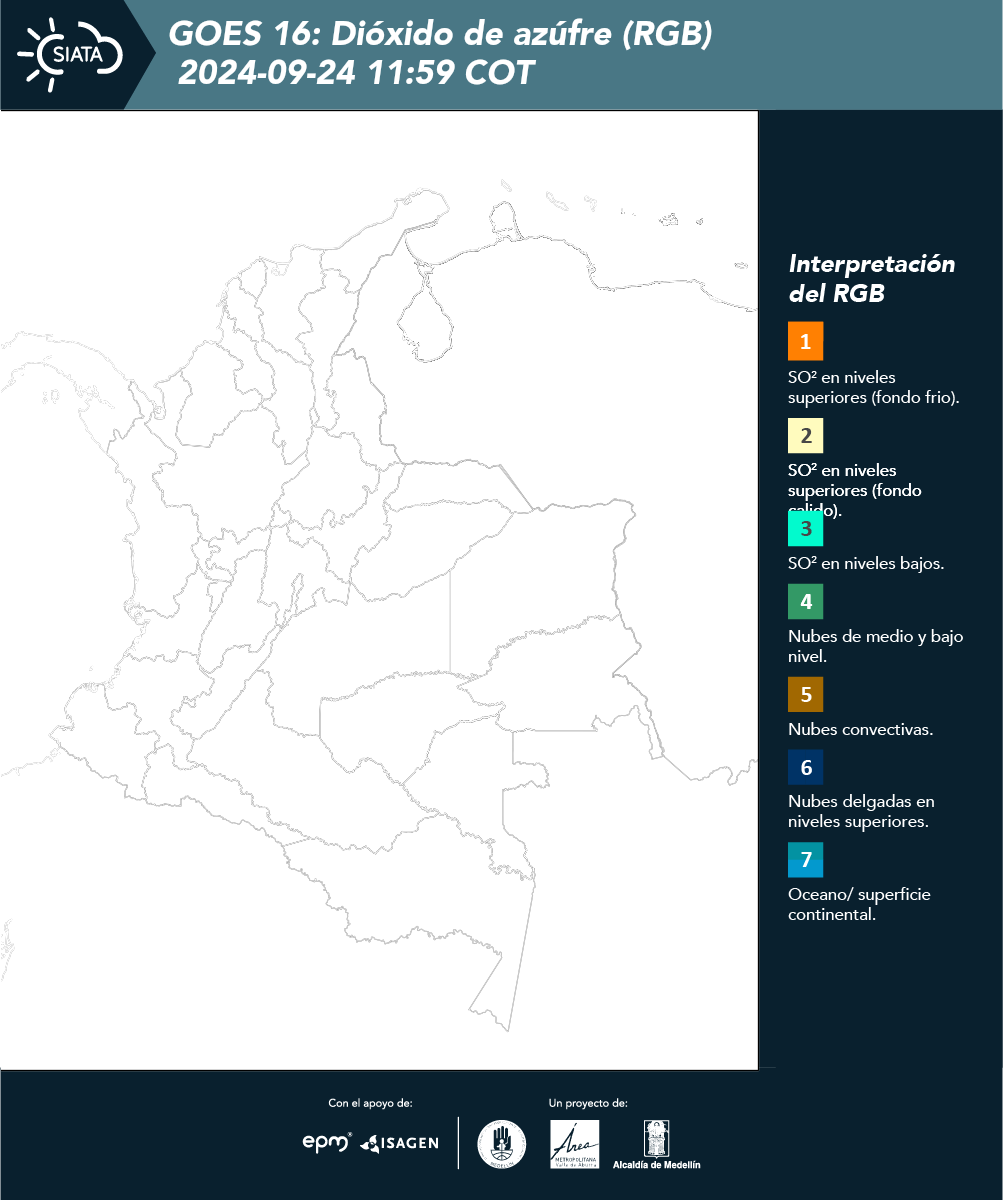Click the round hand emblem logo

click(502, 1144)
